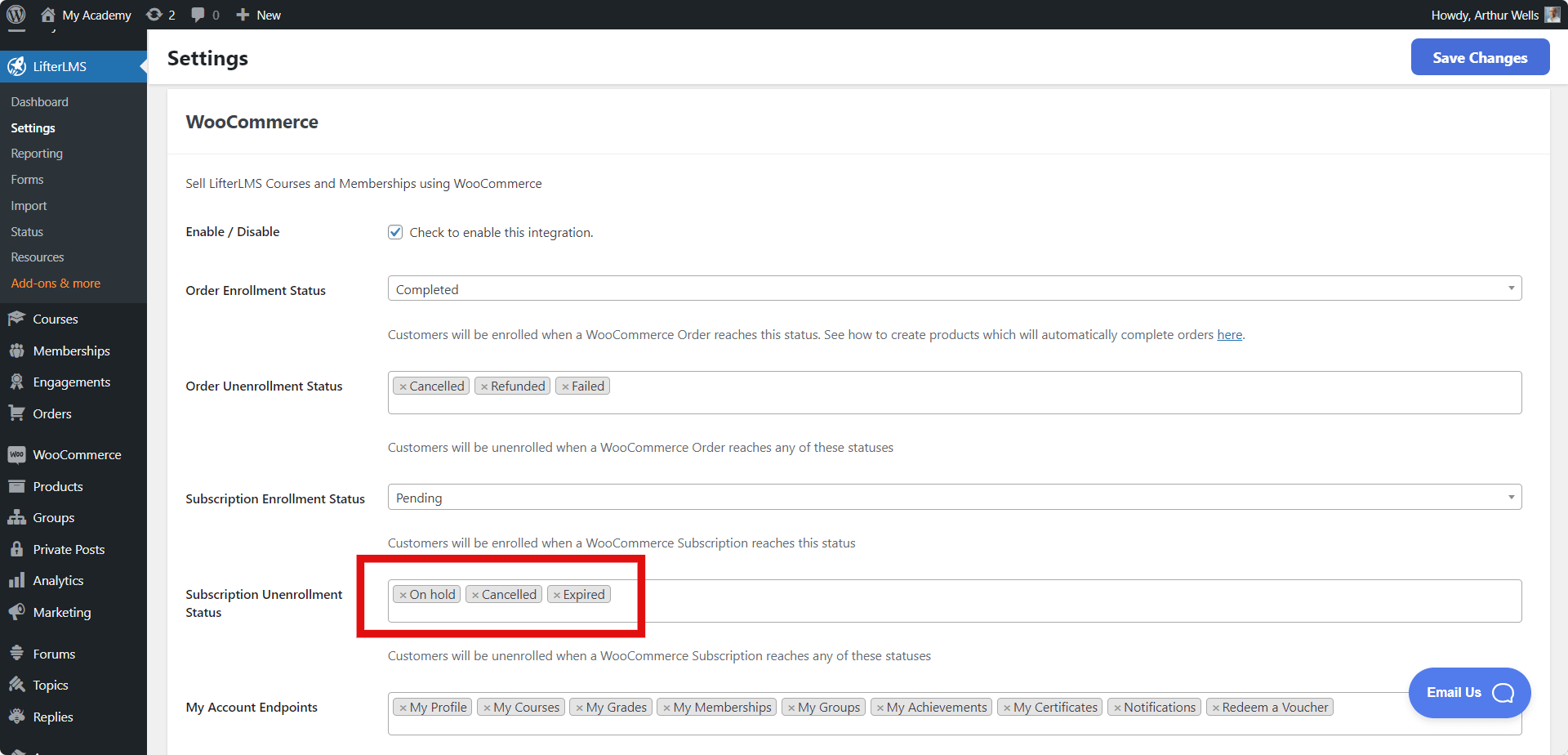This screenshot has height=755, width=1568.
Task: Click the Order Enrollment Status dropdown arrow
Action: (x=1511, y=288)
